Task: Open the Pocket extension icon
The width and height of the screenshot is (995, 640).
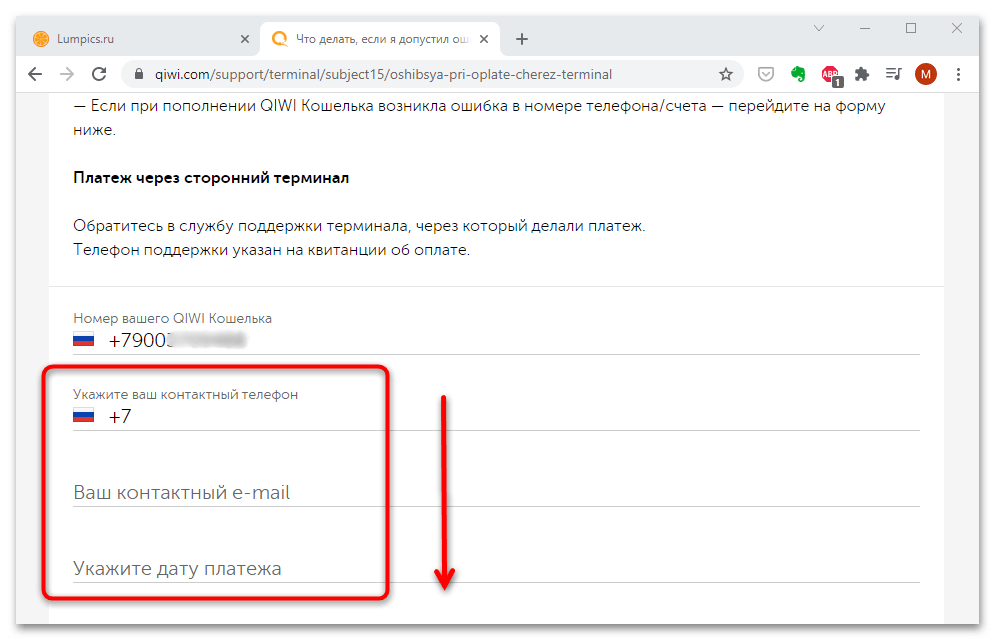Action: tap(765, 74)
